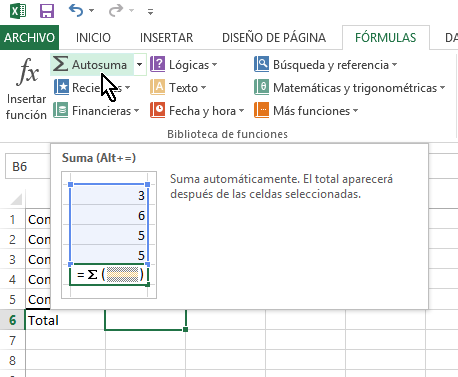Viewport: 458px width, 377px height.
Task: Open Fecha y hora functions menu
Action: 197,111
